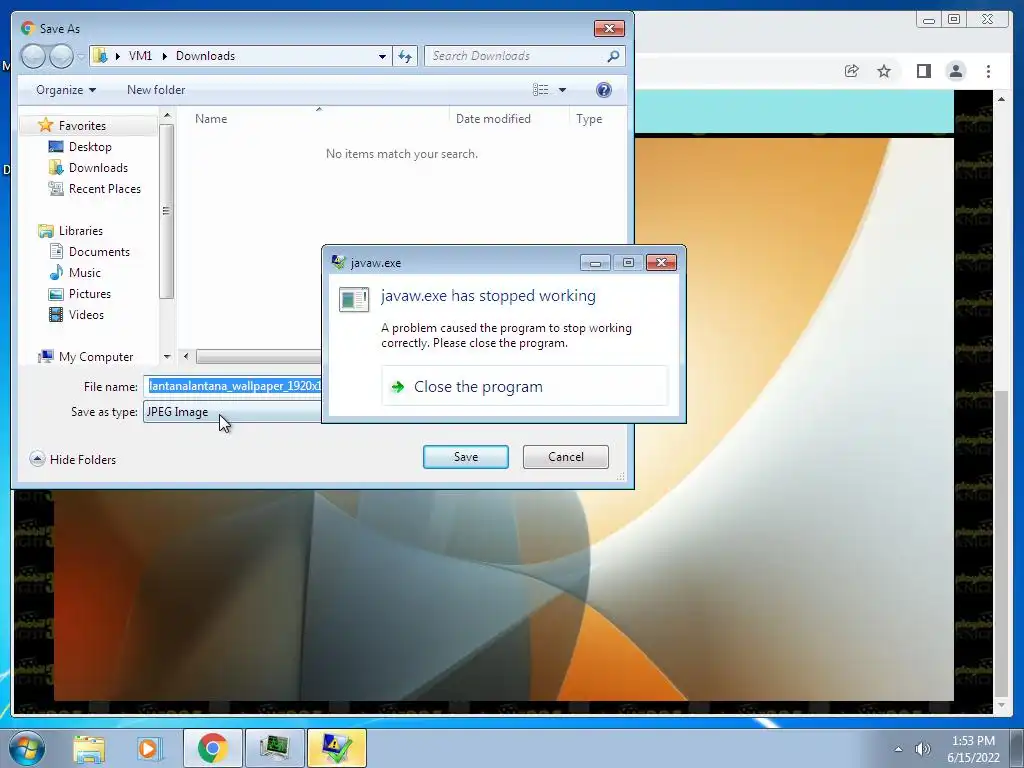
Task: Open the green monitor taskbar app
Action: 274,748
